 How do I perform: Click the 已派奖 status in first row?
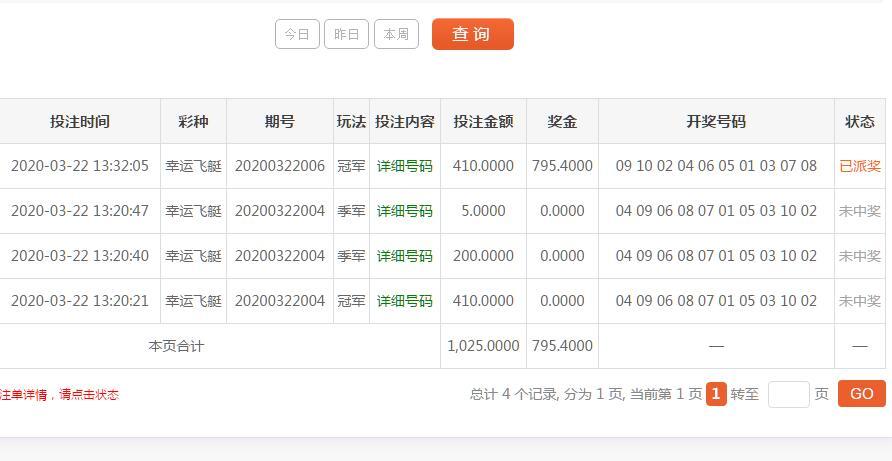click(859, 166)
